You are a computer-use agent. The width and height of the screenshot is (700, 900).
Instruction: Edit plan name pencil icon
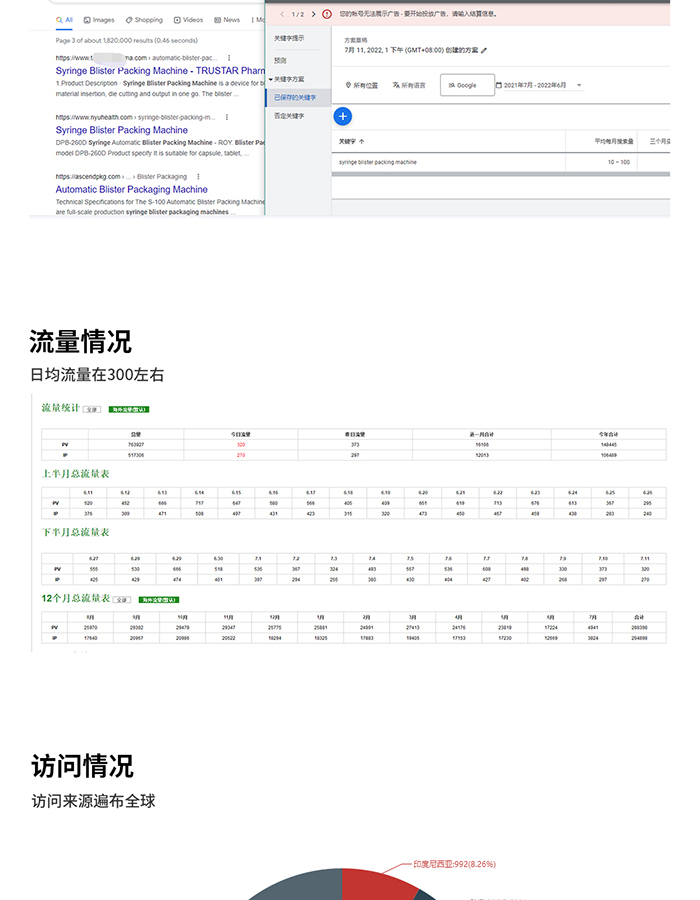(484, 51)
